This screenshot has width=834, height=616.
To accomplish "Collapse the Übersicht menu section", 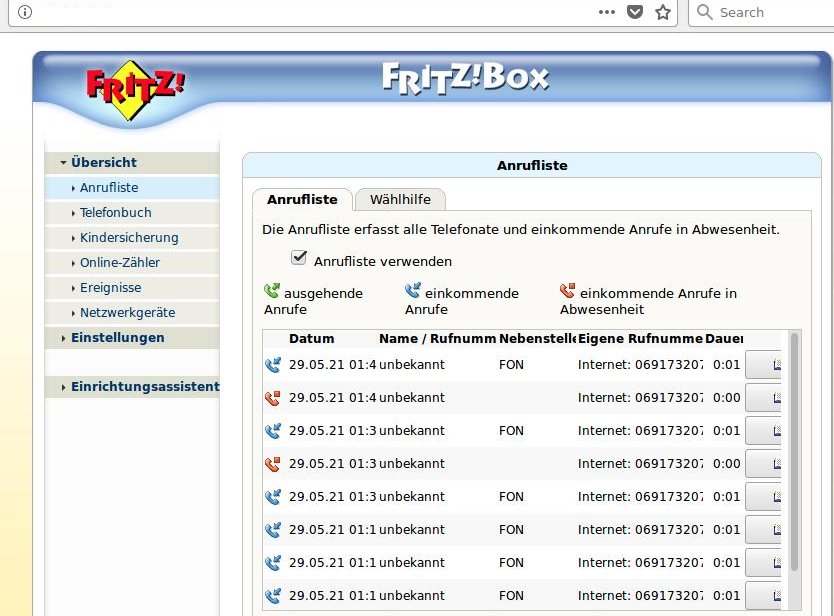I will pos(132,163).
